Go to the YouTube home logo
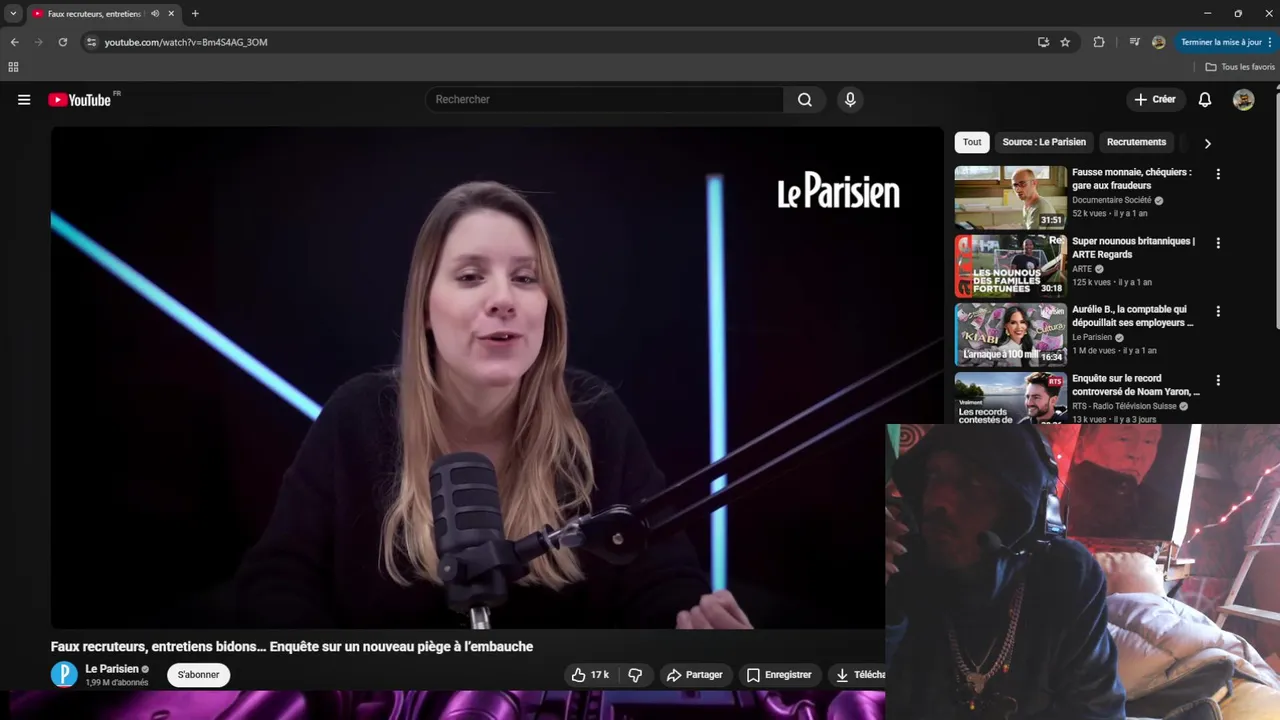The height and width of the screenshot is (720, 1280). pyautogui.click(x=80, y=99)
